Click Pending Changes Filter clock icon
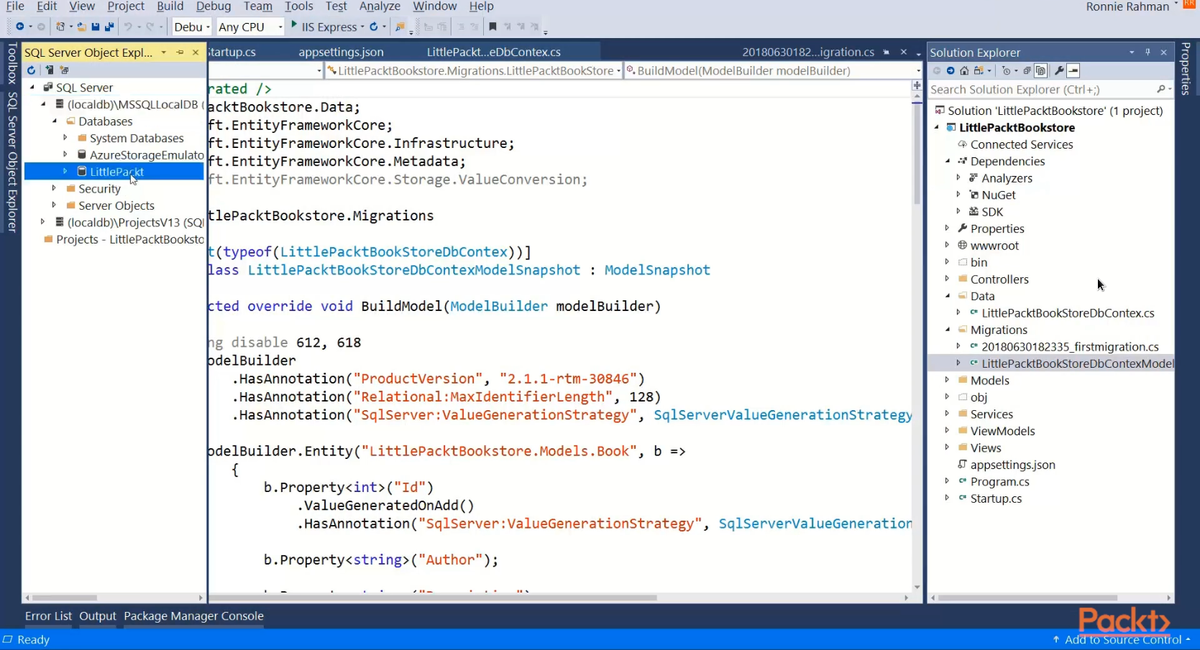The width and height of the screenshot is (1200, 650). (x=1006, y=71)
